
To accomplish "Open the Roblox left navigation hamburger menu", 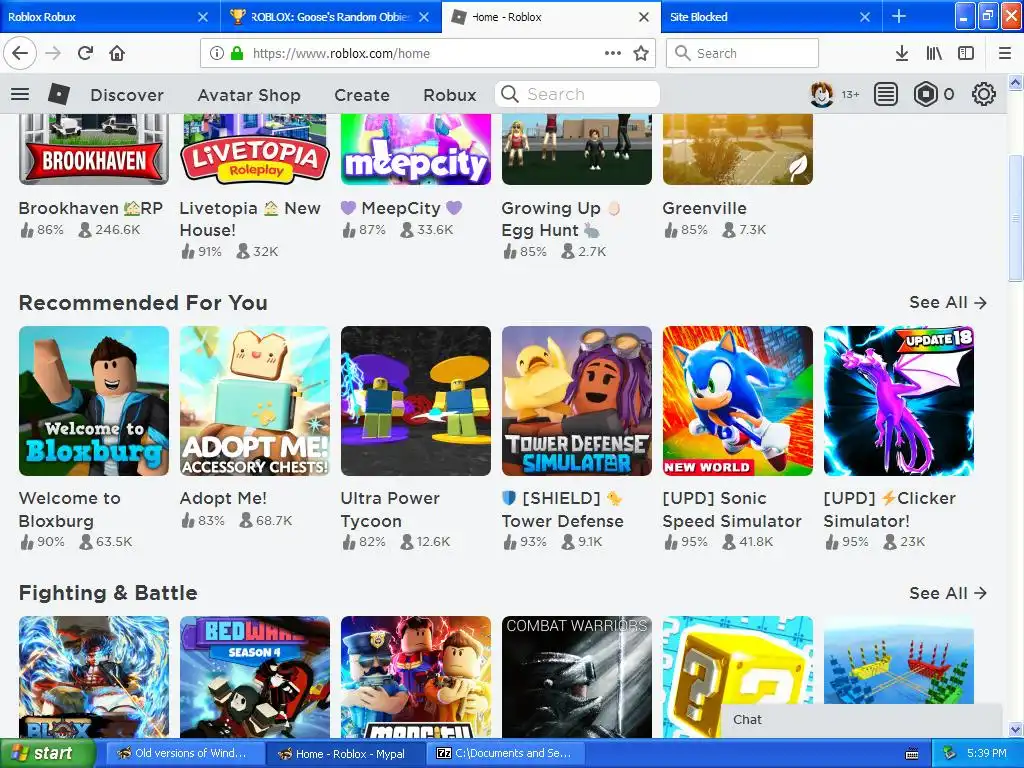I will click(20, 94).
